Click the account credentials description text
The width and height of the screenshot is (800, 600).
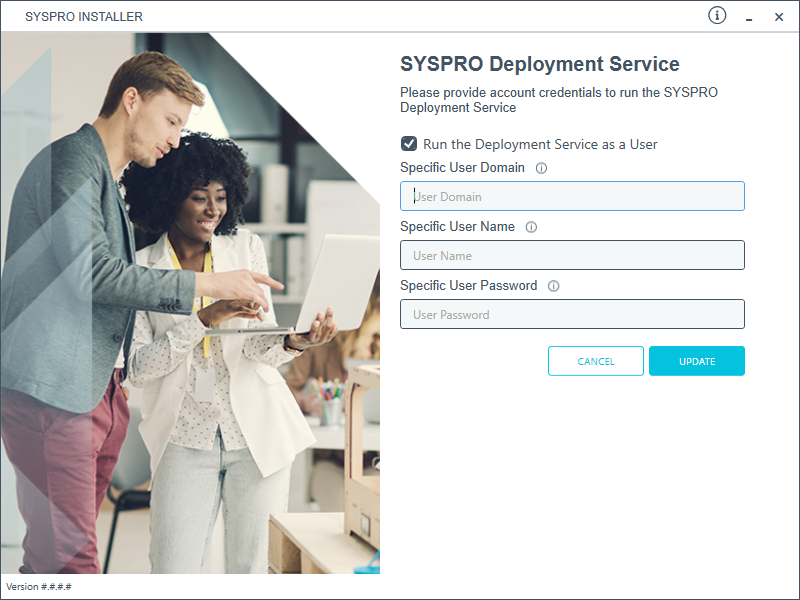tap(558, 100)
